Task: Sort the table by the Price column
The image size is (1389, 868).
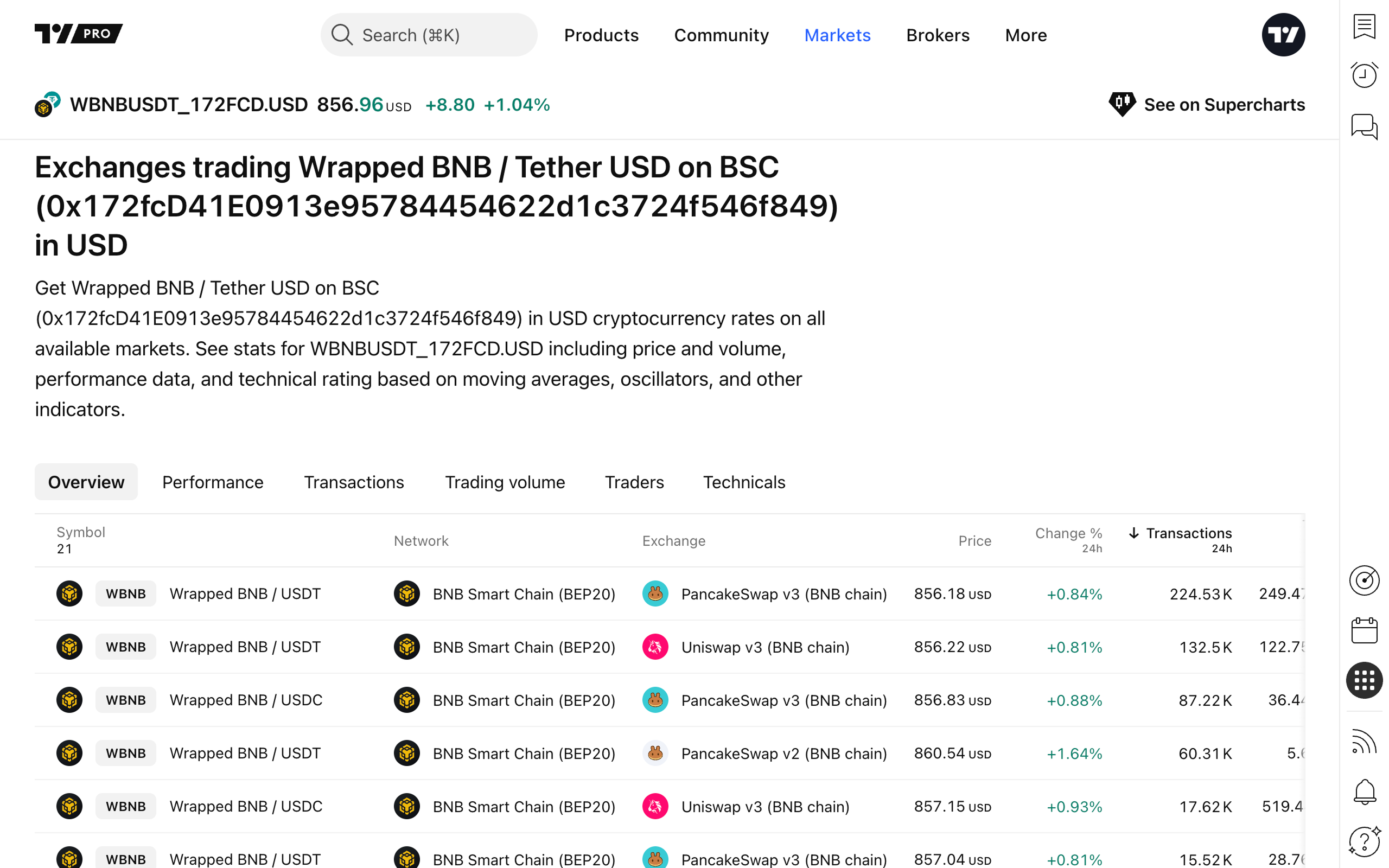Action: [974, 541]
